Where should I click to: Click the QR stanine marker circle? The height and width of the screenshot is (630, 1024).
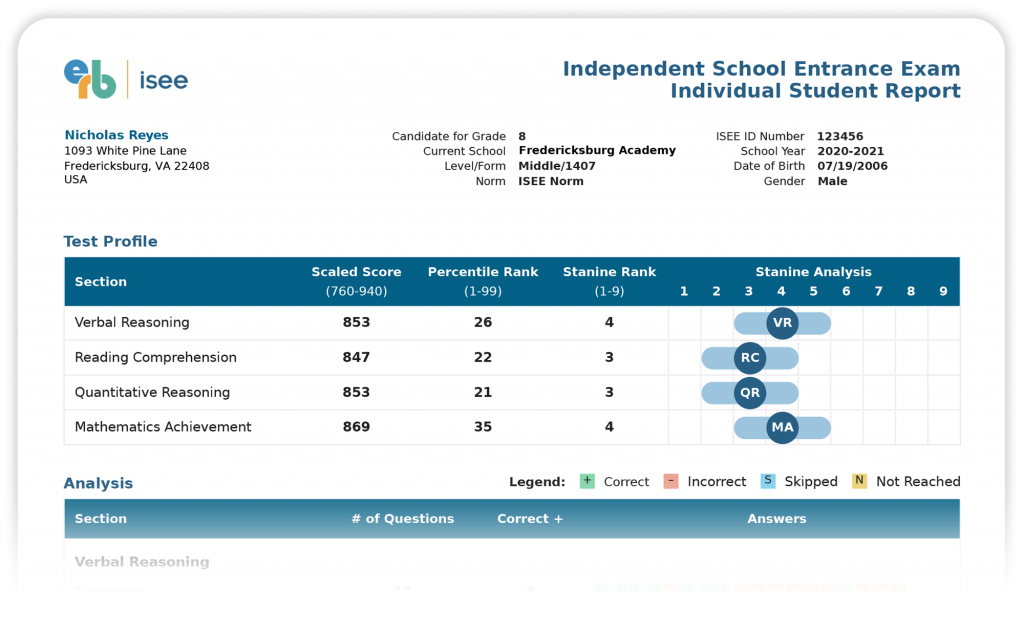tap(750, 393)
